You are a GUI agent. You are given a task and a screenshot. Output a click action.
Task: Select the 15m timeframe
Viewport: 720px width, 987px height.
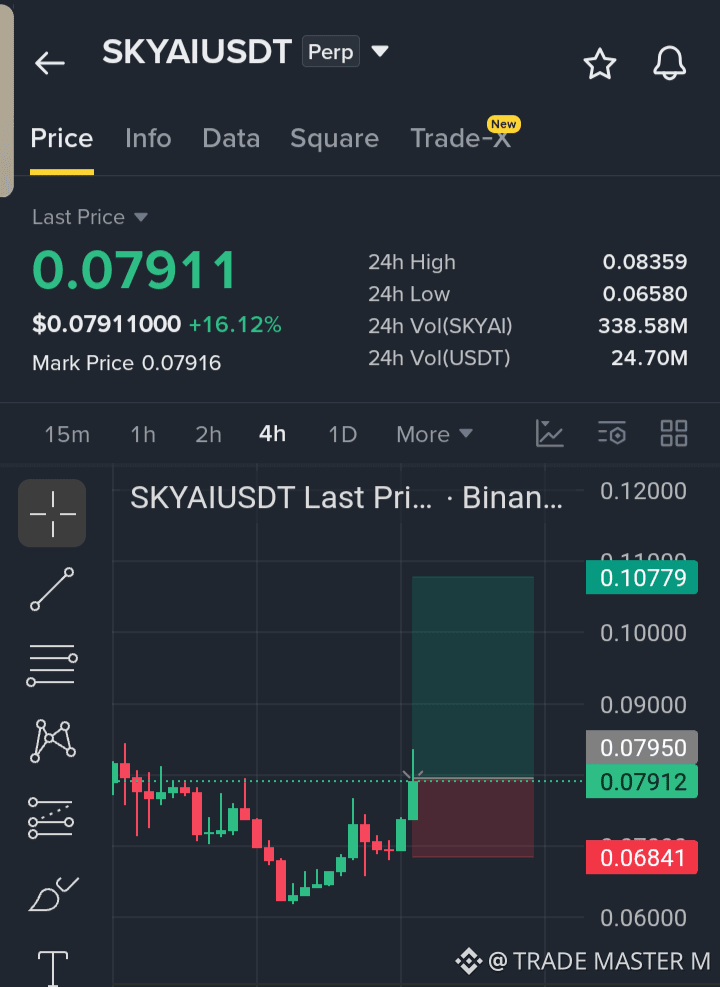pos(67,434)
